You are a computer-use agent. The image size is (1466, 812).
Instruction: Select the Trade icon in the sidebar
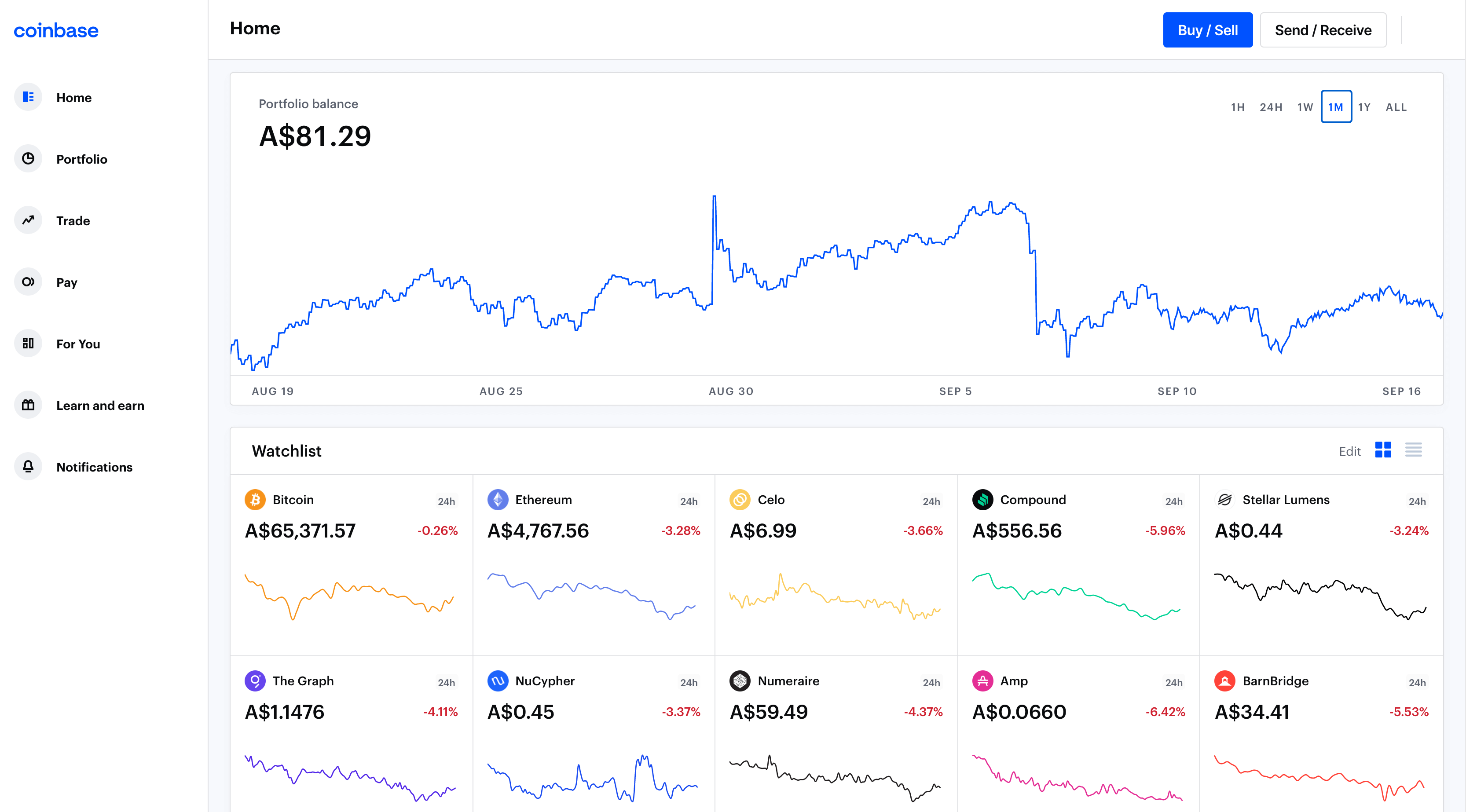point(27,219)
